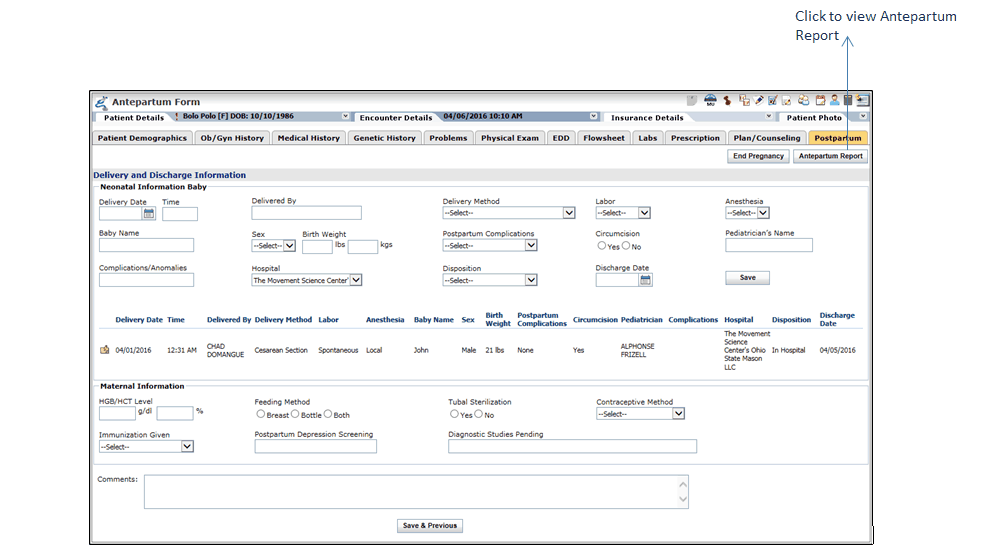
Task: Click the Comments box scrollbar down arrow
Action: tap(683, 499)
